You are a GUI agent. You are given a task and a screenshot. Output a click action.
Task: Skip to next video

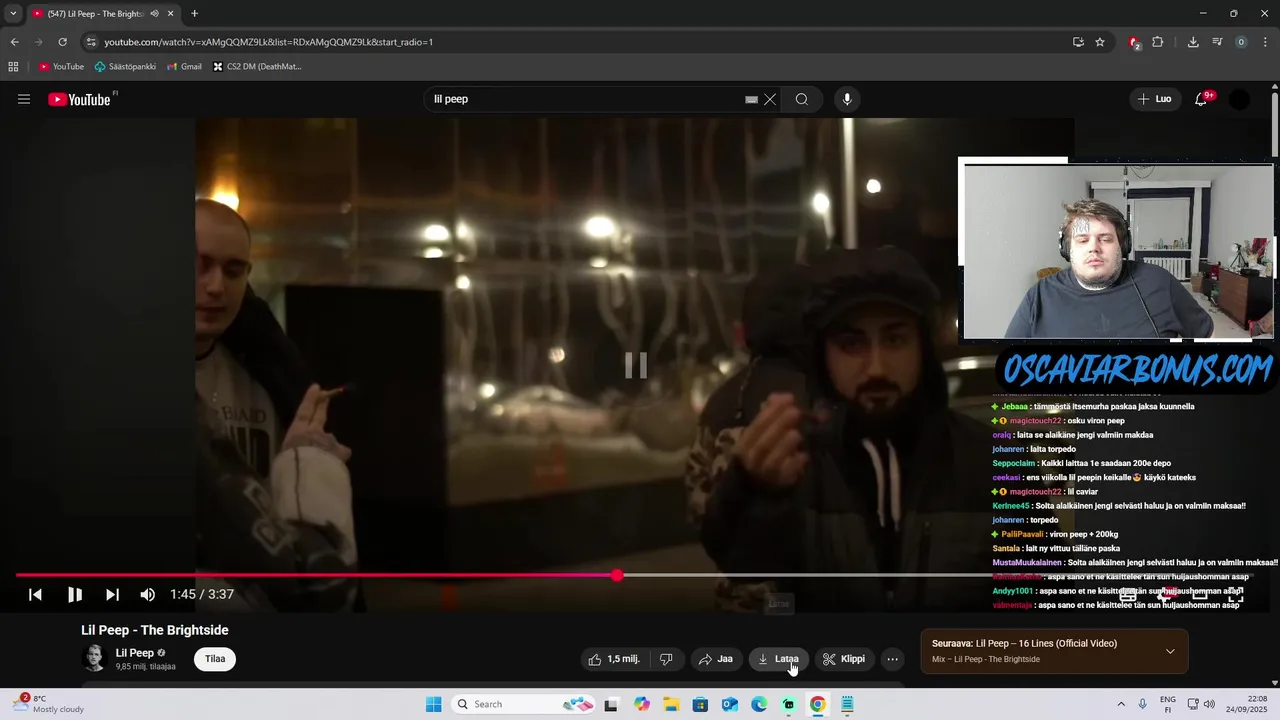click(112, 594)
